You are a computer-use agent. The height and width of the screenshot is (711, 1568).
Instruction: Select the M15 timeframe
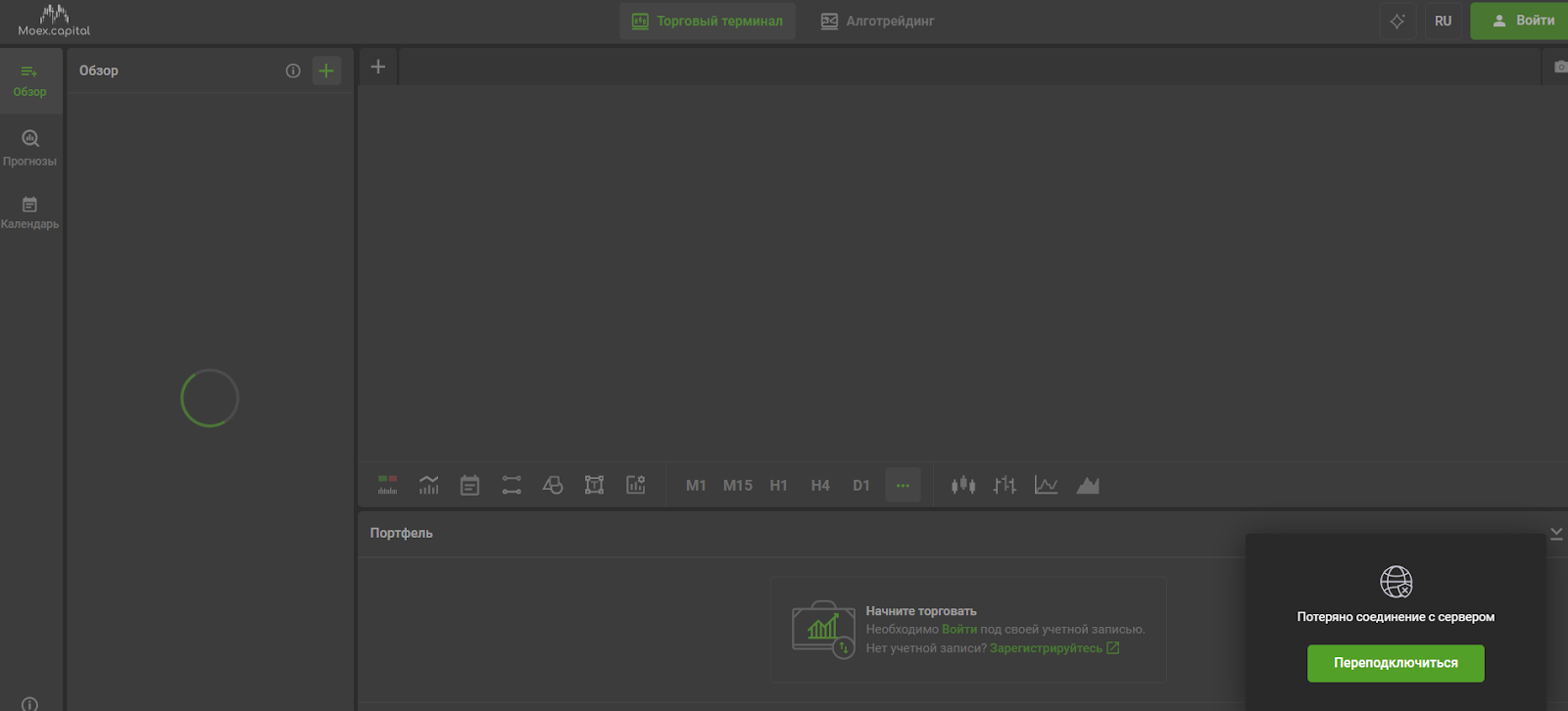click(738, 486)
